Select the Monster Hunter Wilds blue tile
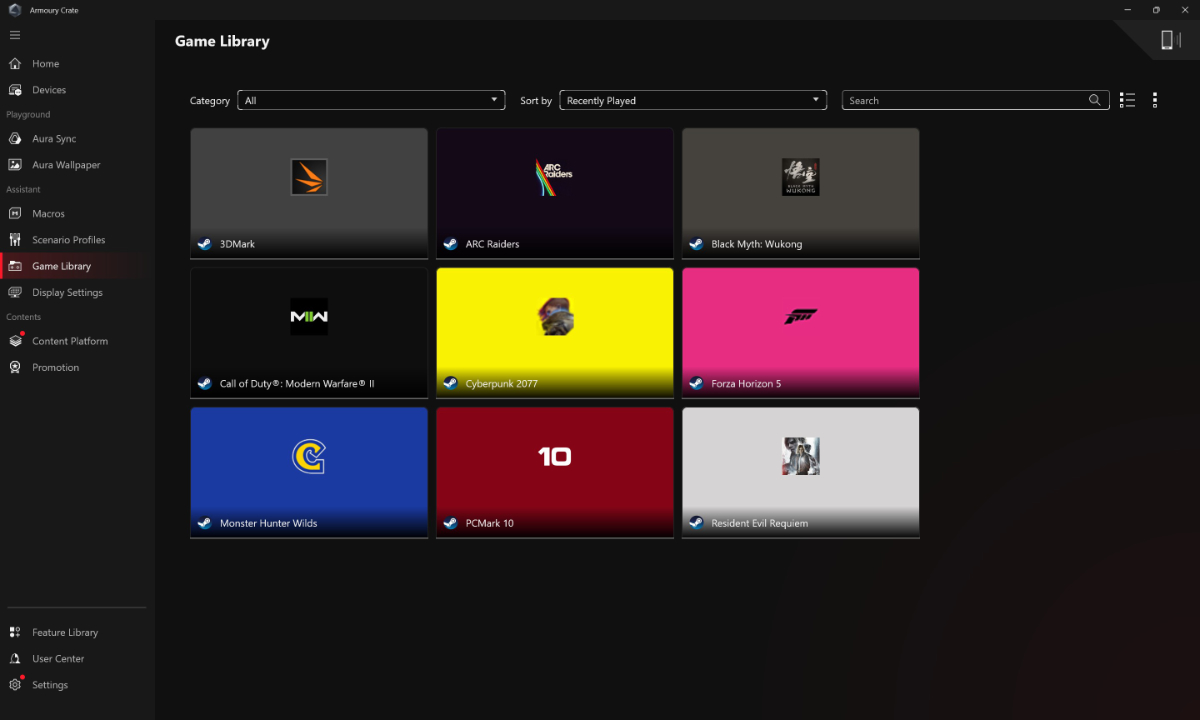Image resolution: width=1200 pixels, height=720 pixels. [x=309, y=472]
